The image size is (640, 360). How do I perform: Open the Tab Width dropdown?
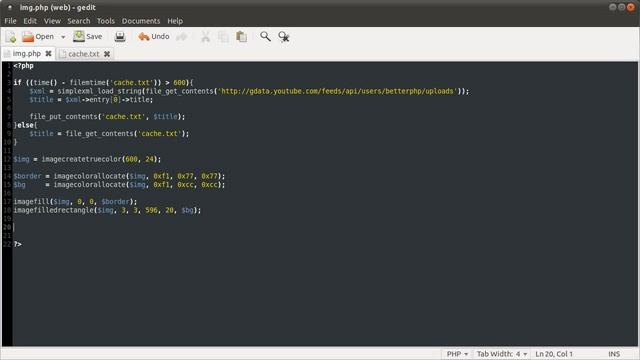[502, 354]
